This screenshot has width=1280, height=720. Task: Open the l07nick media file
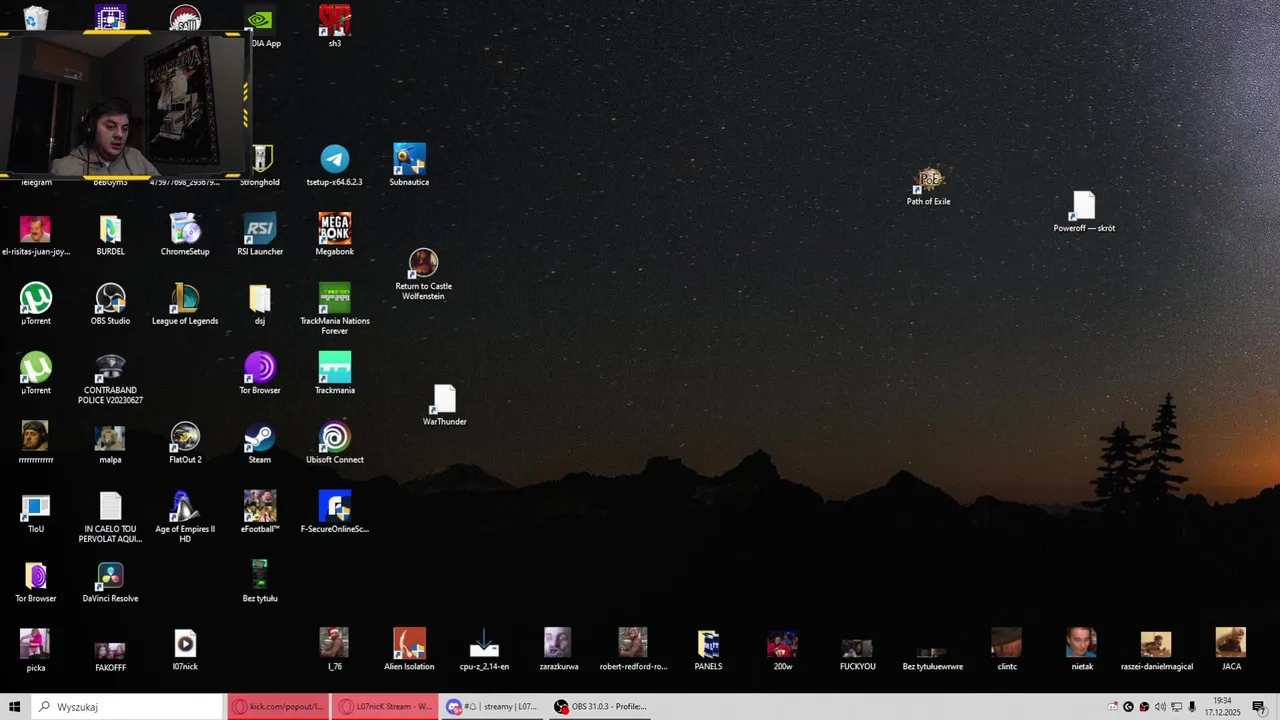(x=185, y=651)
